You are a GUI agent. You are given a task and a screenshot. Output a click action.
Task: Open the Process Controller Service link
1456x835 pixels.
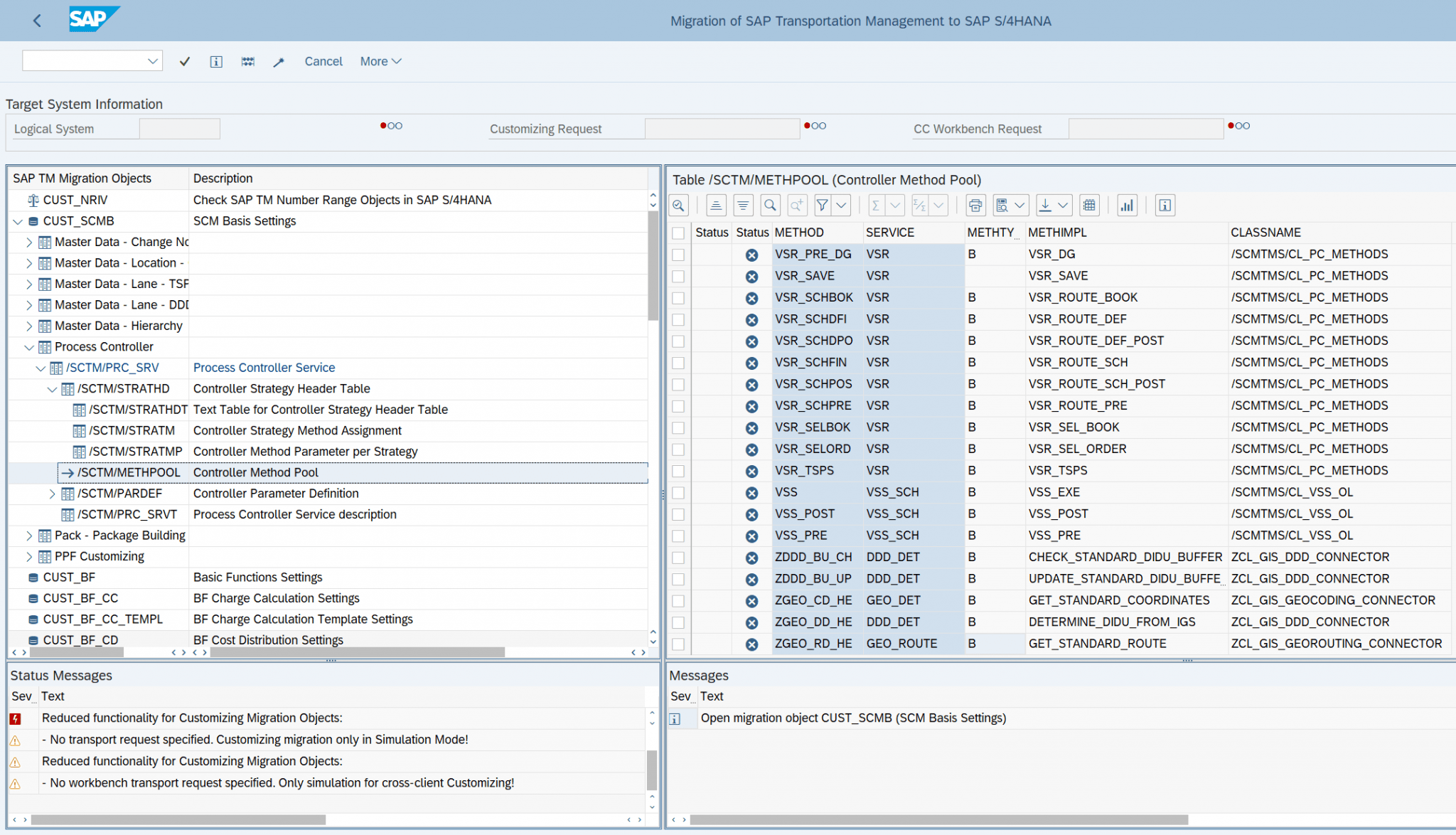tap(264, 368)
